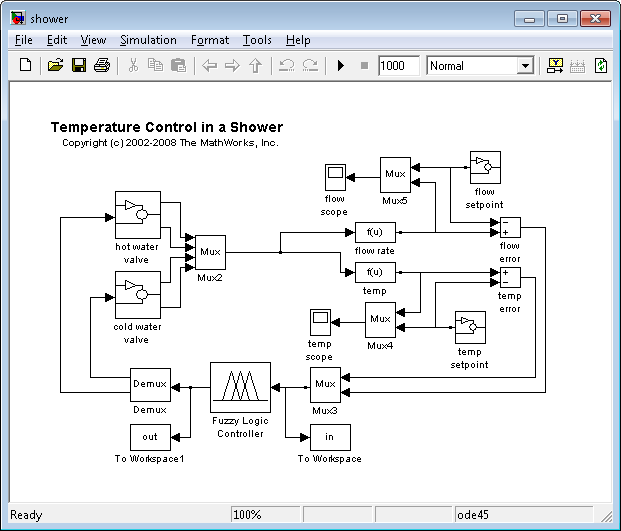Navigate back with the left arrow icon

coord(209,65)
